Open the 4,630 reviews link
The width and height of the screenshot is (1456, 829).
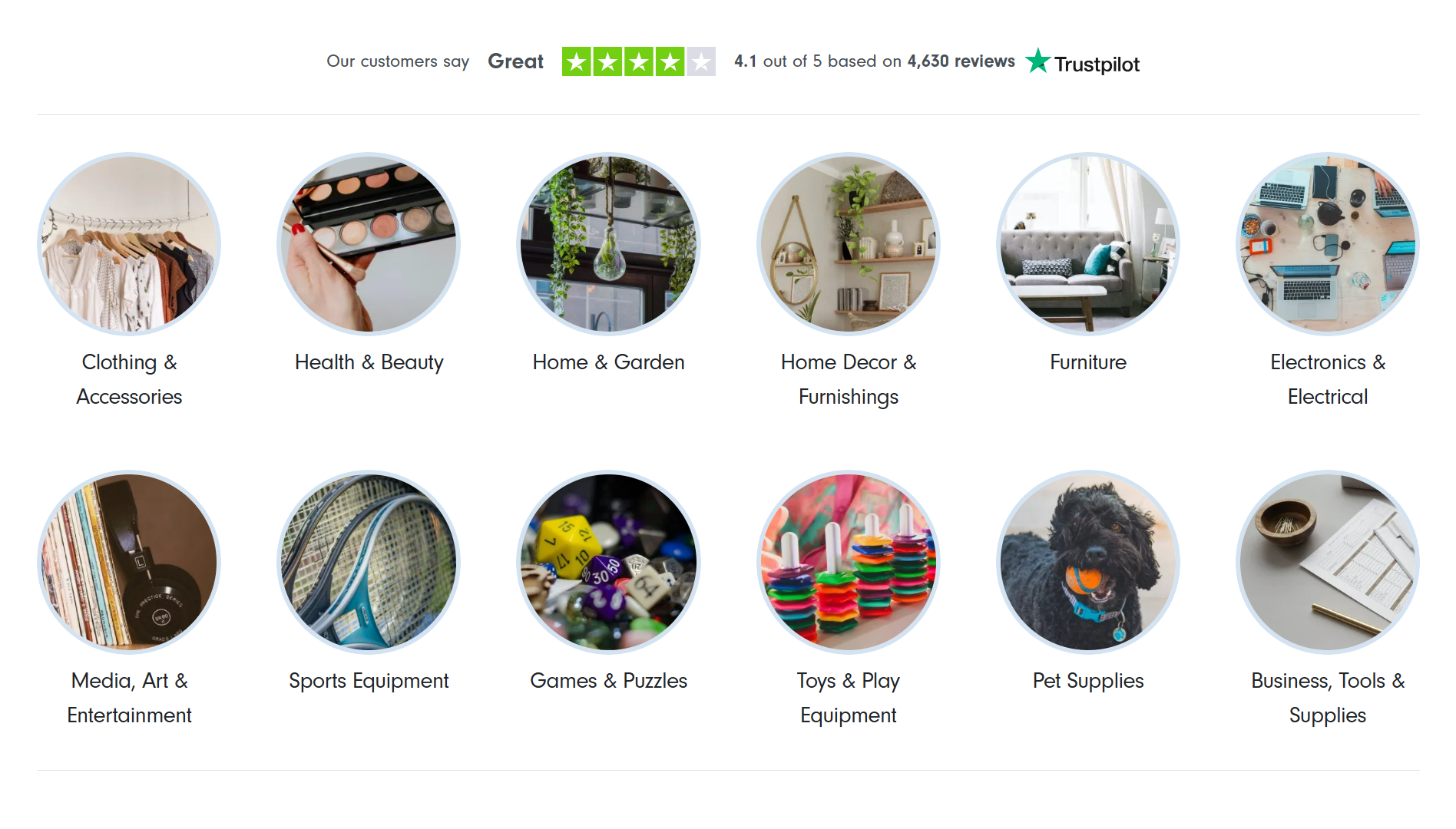[961, 61]
